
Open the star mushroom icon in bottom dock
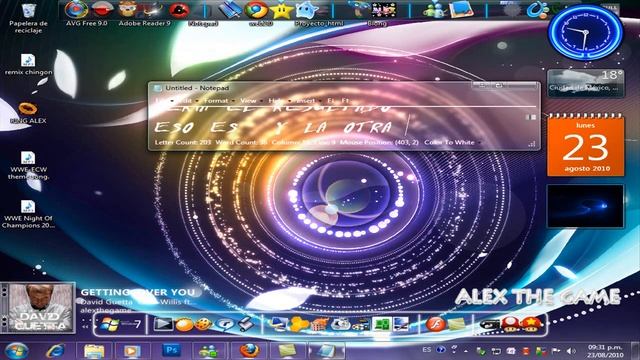[531, 324]
